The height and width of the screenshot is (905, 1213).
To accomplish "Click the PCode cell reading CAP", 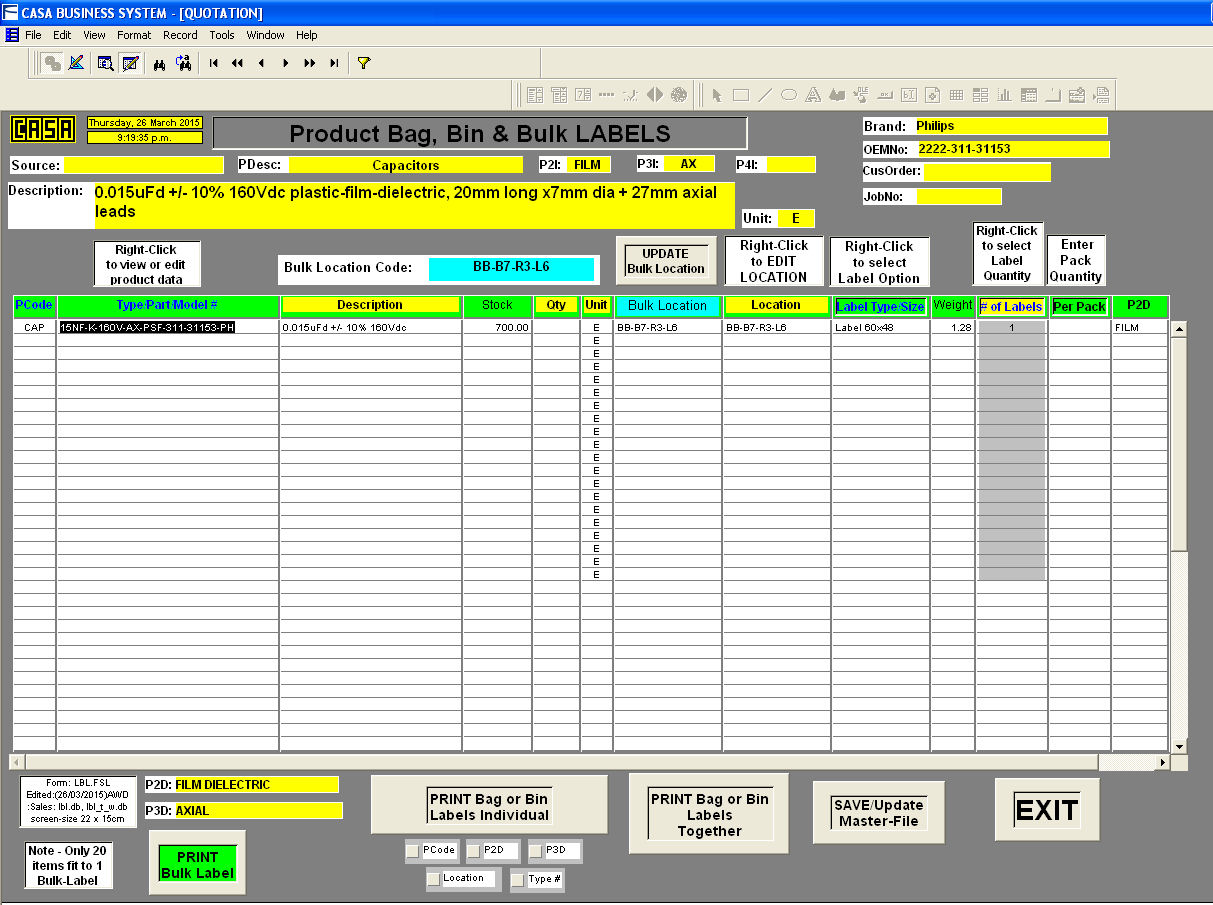I will (34, 327).
